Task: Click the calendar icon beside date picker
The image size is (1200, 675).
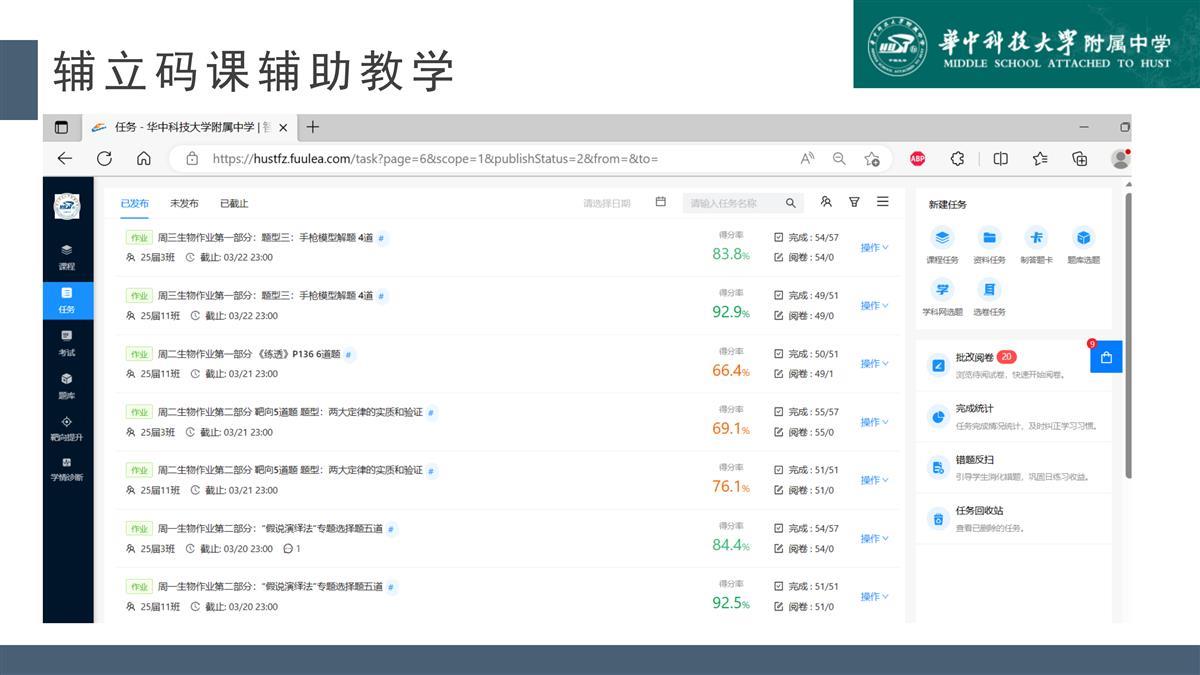Action: coord(661,202)
